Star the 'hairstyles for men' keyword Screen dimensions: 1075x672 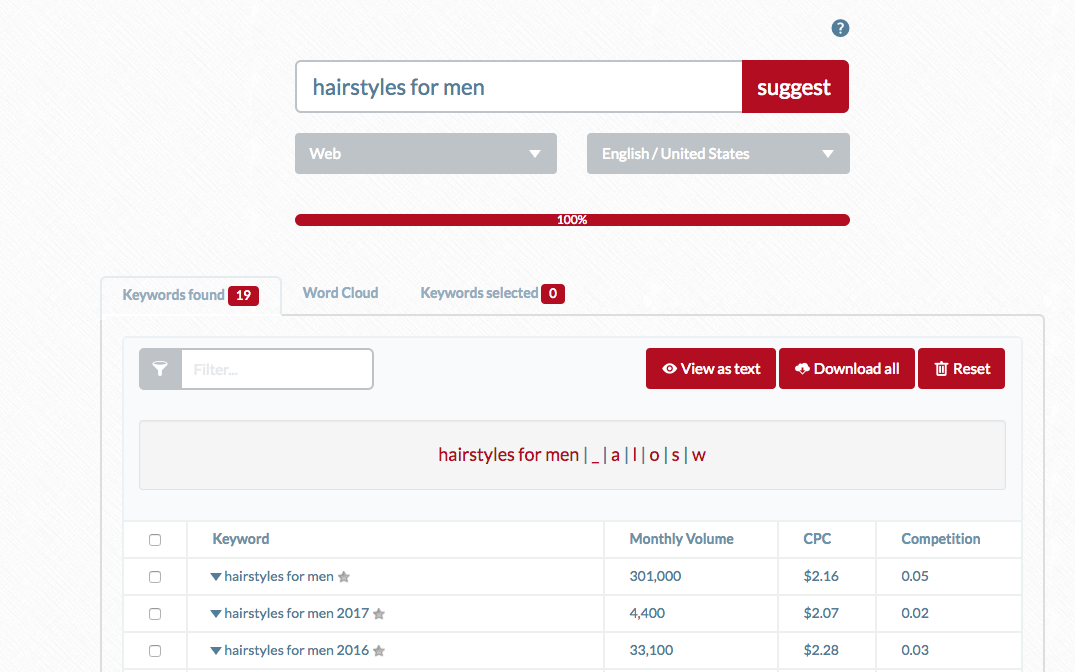point(344,577)
